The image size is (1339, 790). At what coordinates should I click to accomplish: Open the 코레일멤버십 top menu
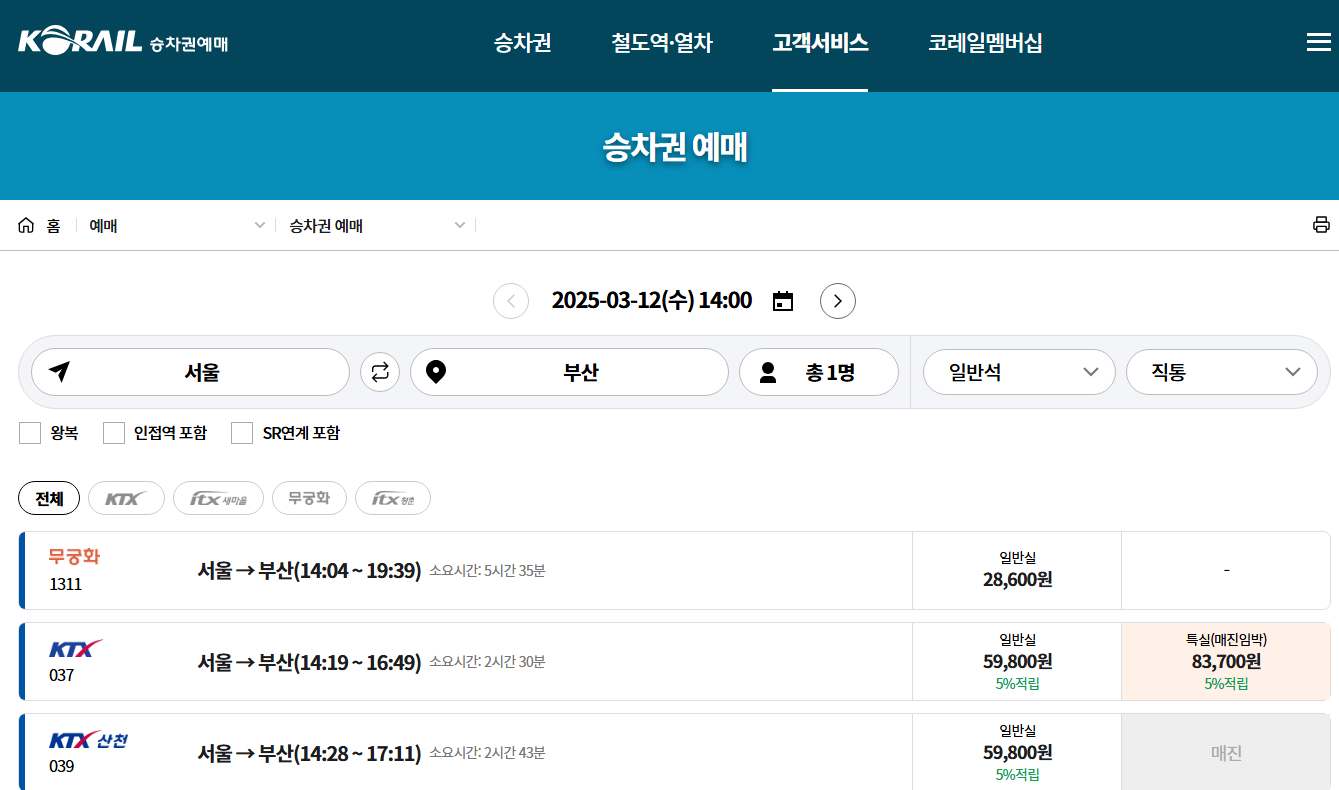tap(985, 43)
